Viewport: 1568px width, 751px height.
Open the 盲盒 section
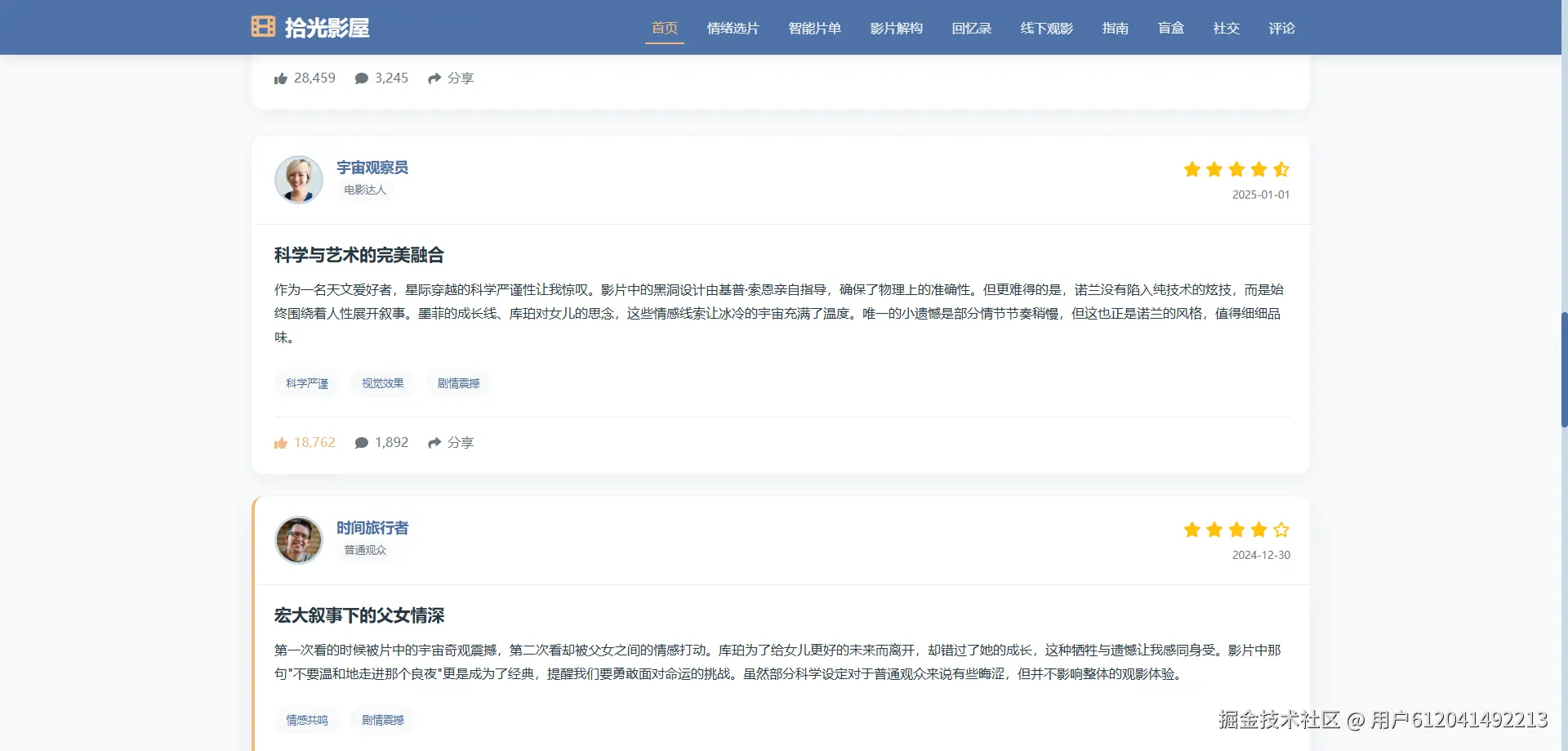tap(1170, 27)
